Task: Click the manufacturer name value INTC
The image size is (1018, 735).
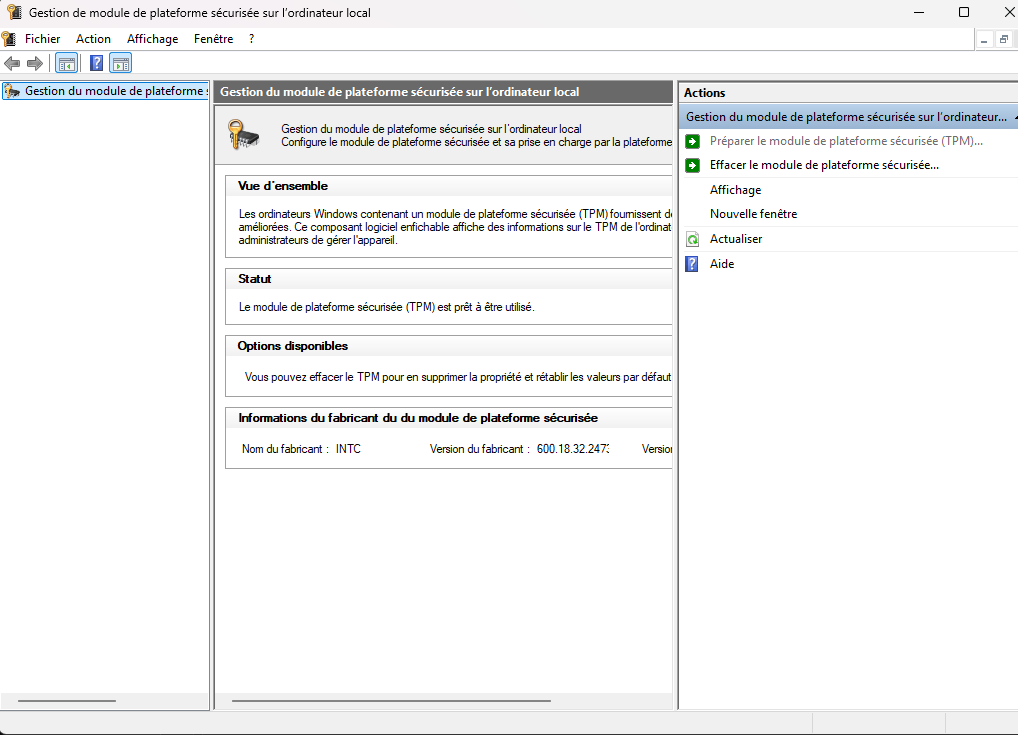Action: (x=348, y=449)
